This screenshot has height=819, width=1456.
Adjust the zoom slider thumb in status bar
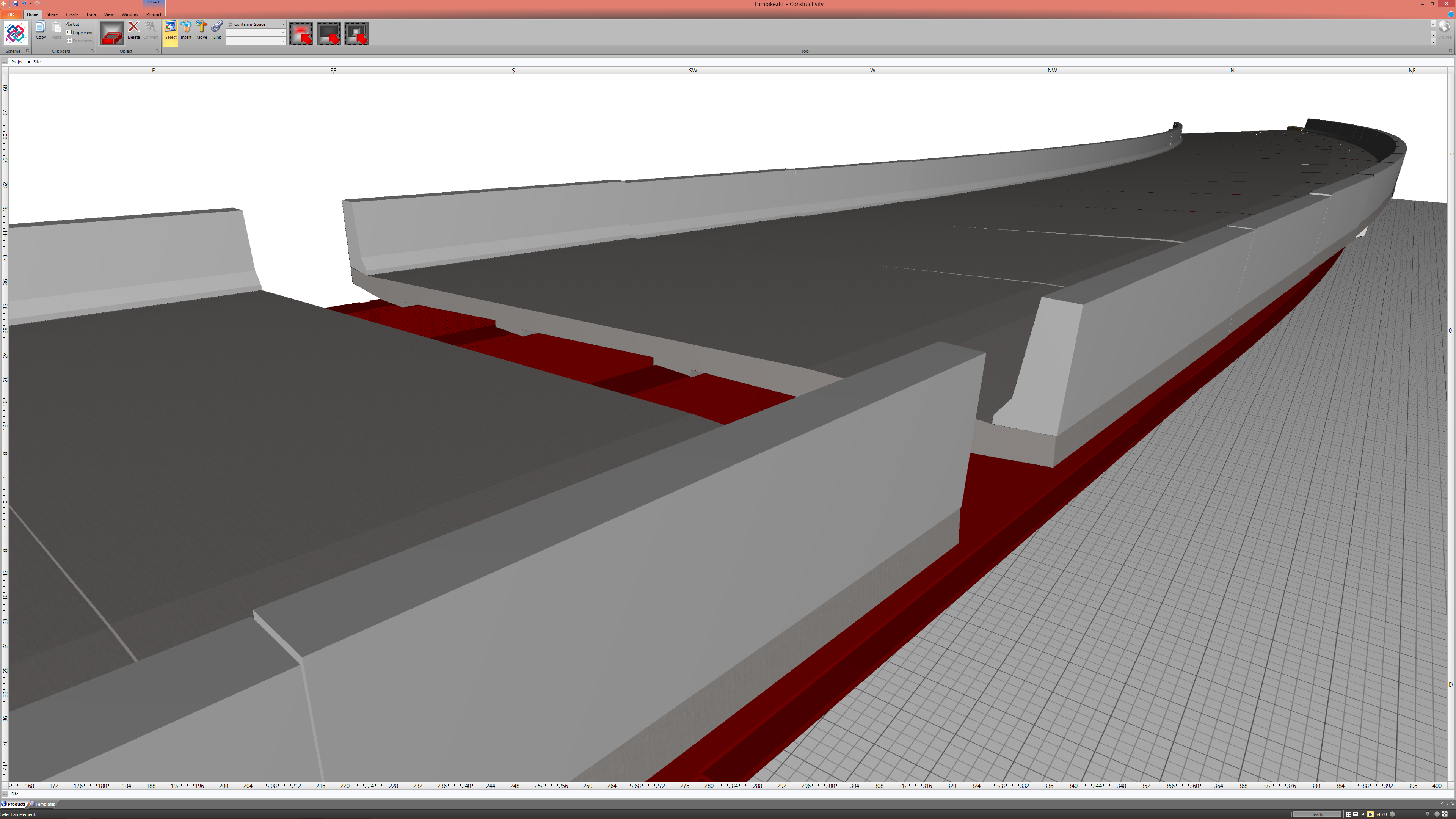point(1427,814)
